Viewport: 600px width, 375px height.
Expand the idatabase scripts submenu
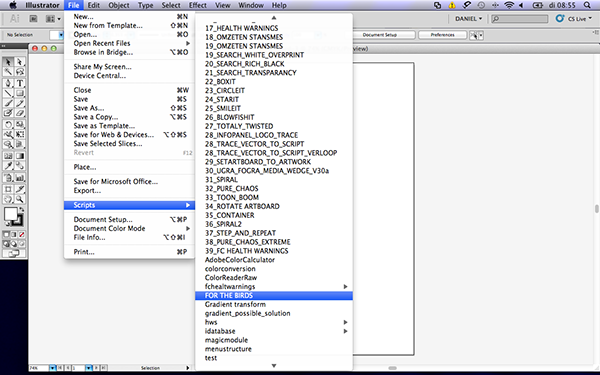point(345,331)
